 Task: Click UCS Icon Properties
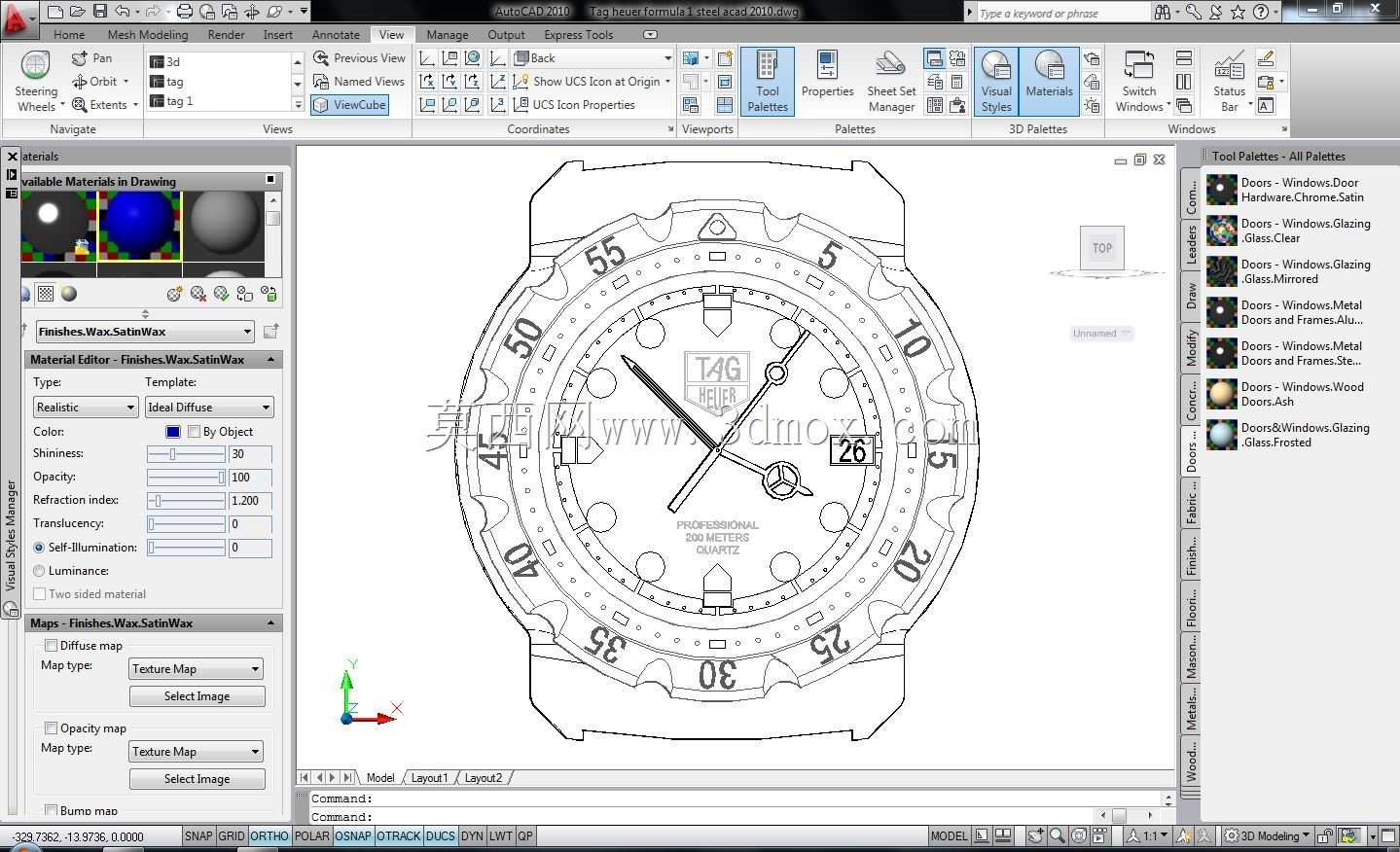(573, 105)
